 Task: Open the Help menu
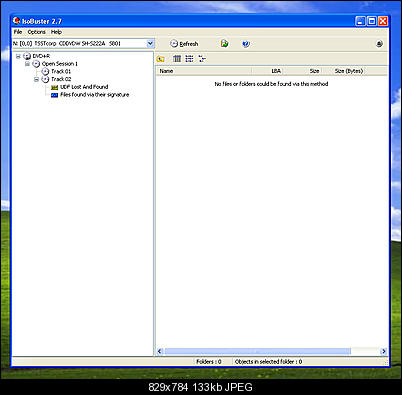coord(56,32)
